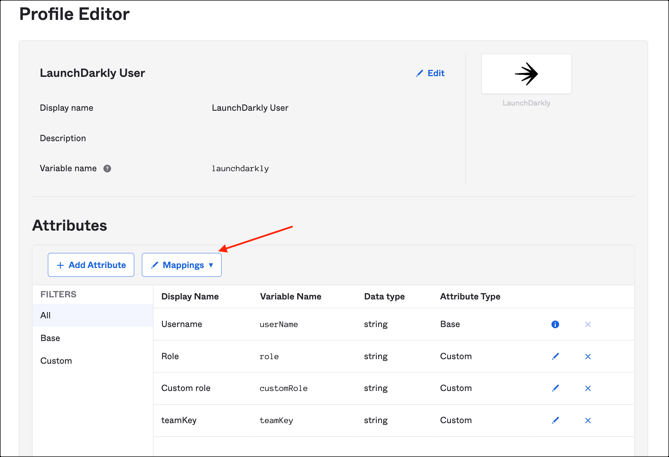Open the Mappings dropdown

182,265
